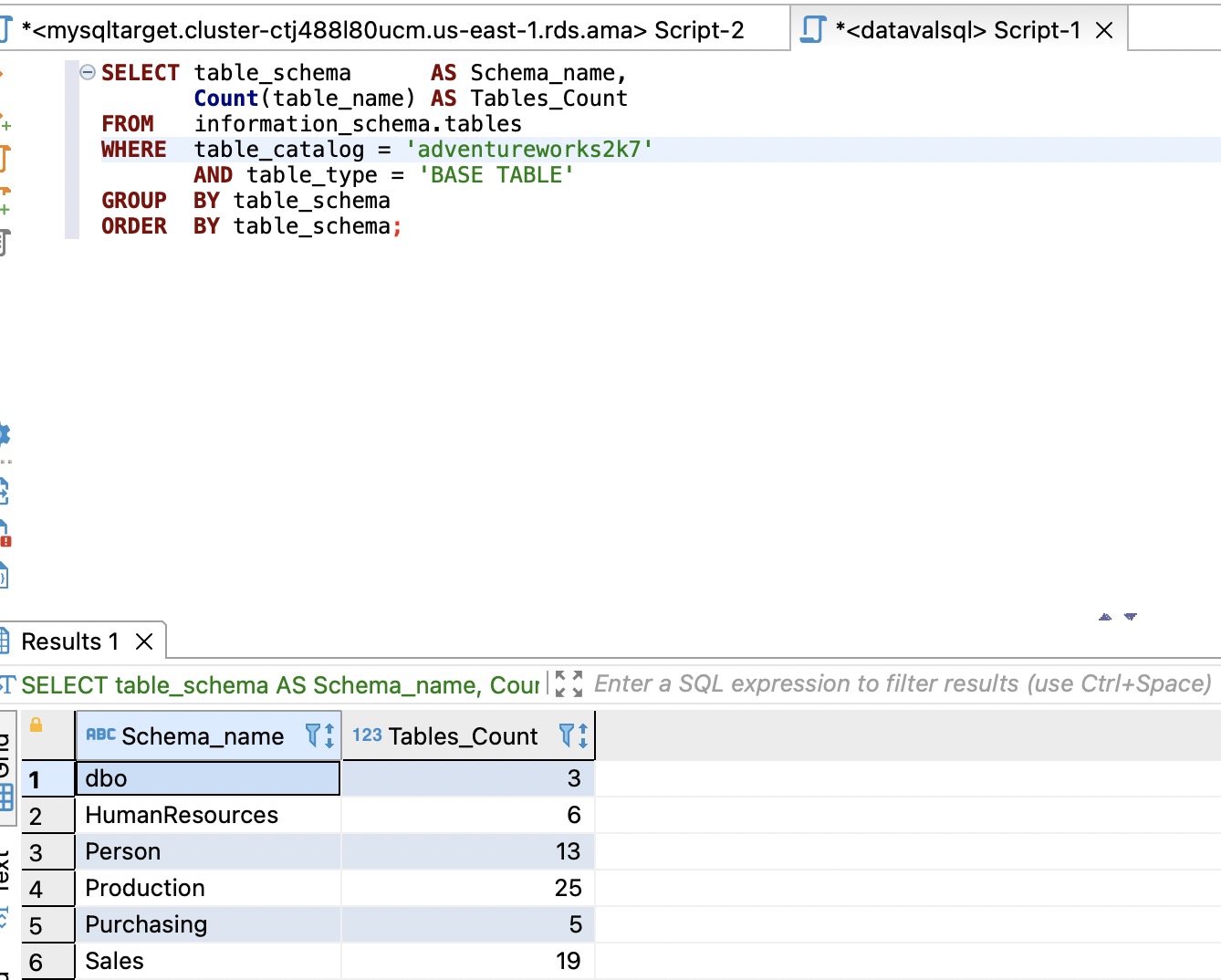Click the ABC type icon of Schema_name

[100, 735]
